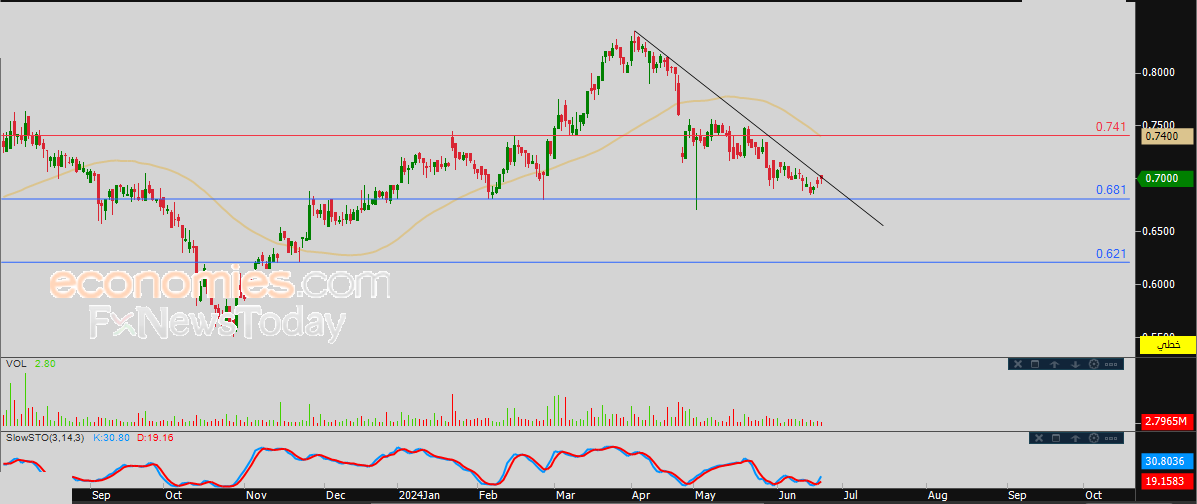Click the D:19.16 stochastic value
The width and height of the screenshot is (1197, 504).
click(x=156, y=438)
